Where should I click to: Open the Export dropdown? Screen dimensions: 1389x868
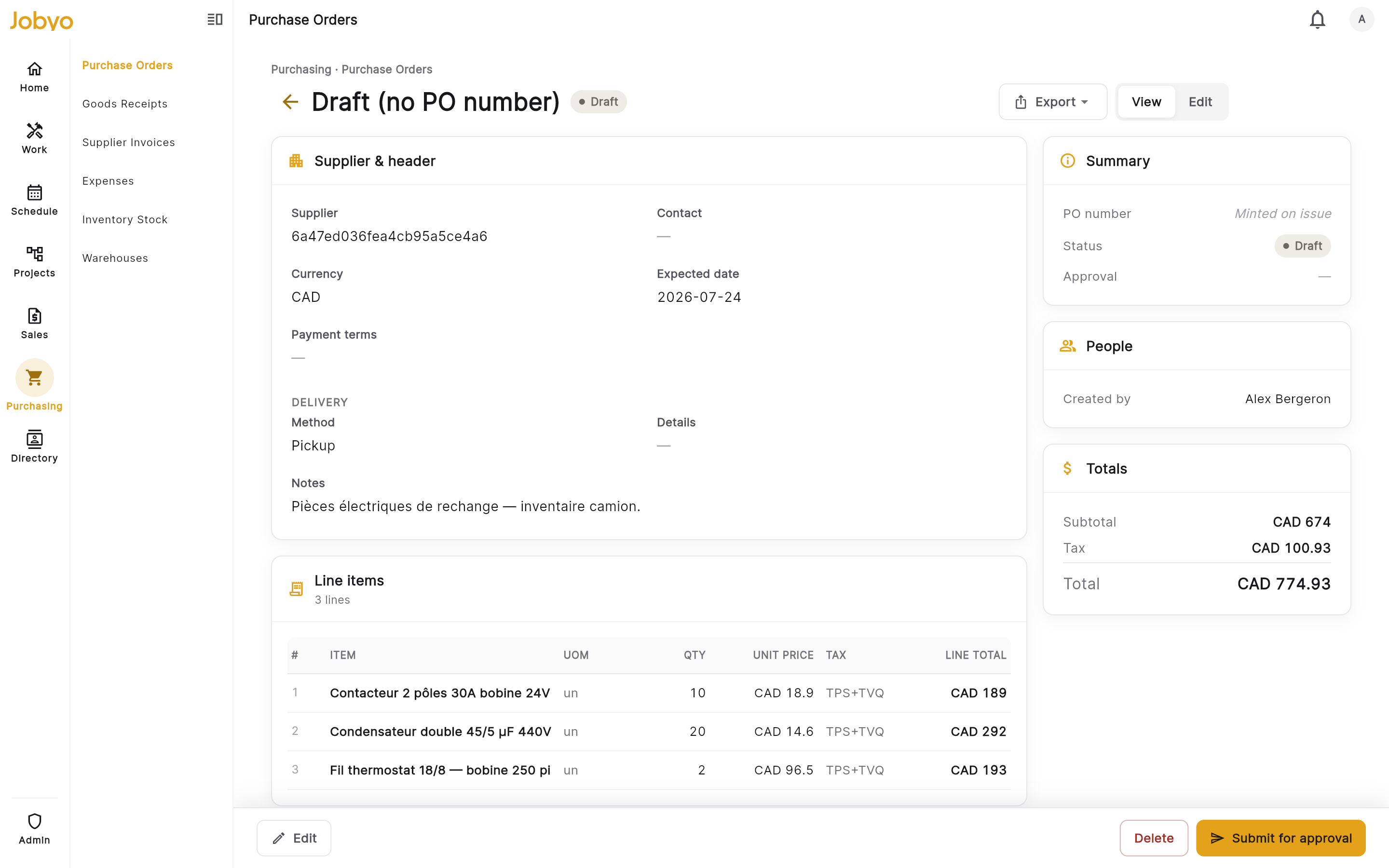(1053, 102)
